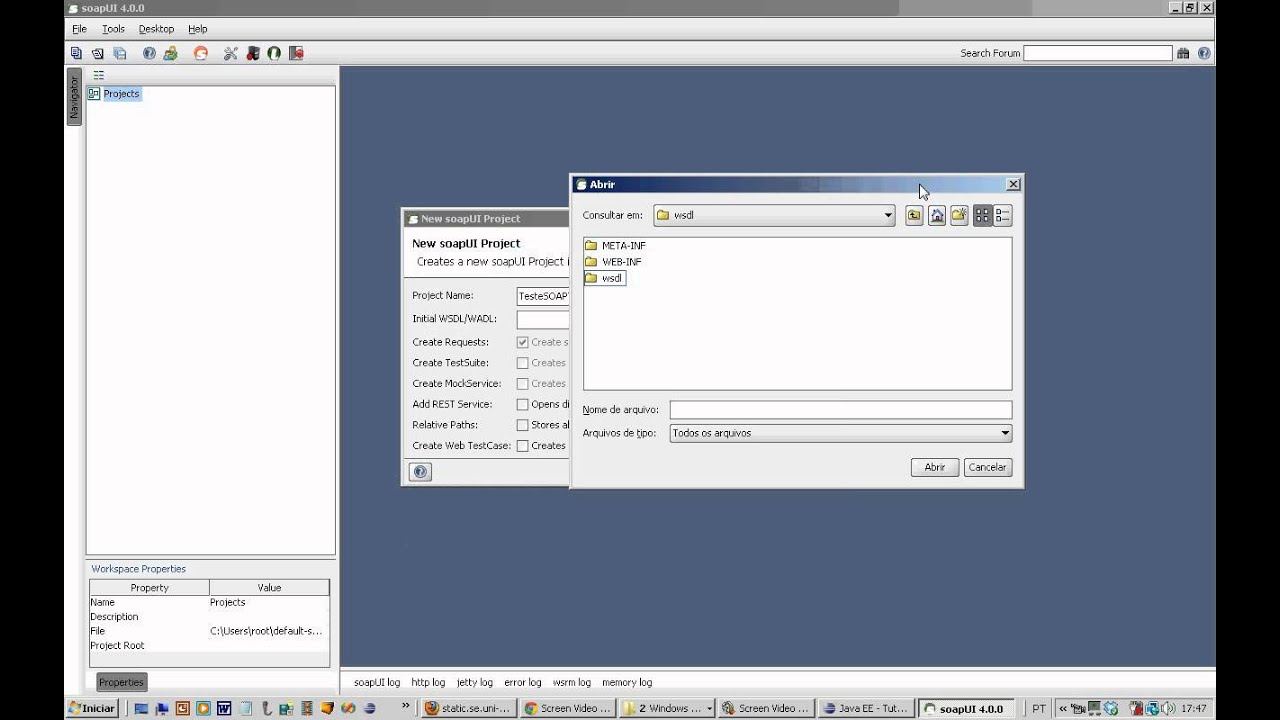Click the Properties button at bottom left

coord(121,682)
